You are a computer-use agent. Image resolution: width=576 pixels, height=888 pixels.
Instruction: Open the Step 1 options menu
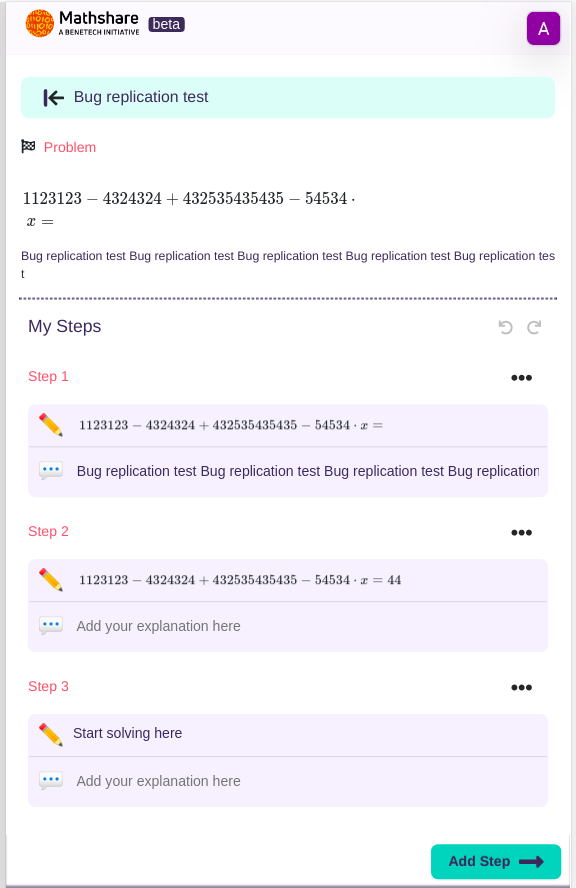pos(521,378)
